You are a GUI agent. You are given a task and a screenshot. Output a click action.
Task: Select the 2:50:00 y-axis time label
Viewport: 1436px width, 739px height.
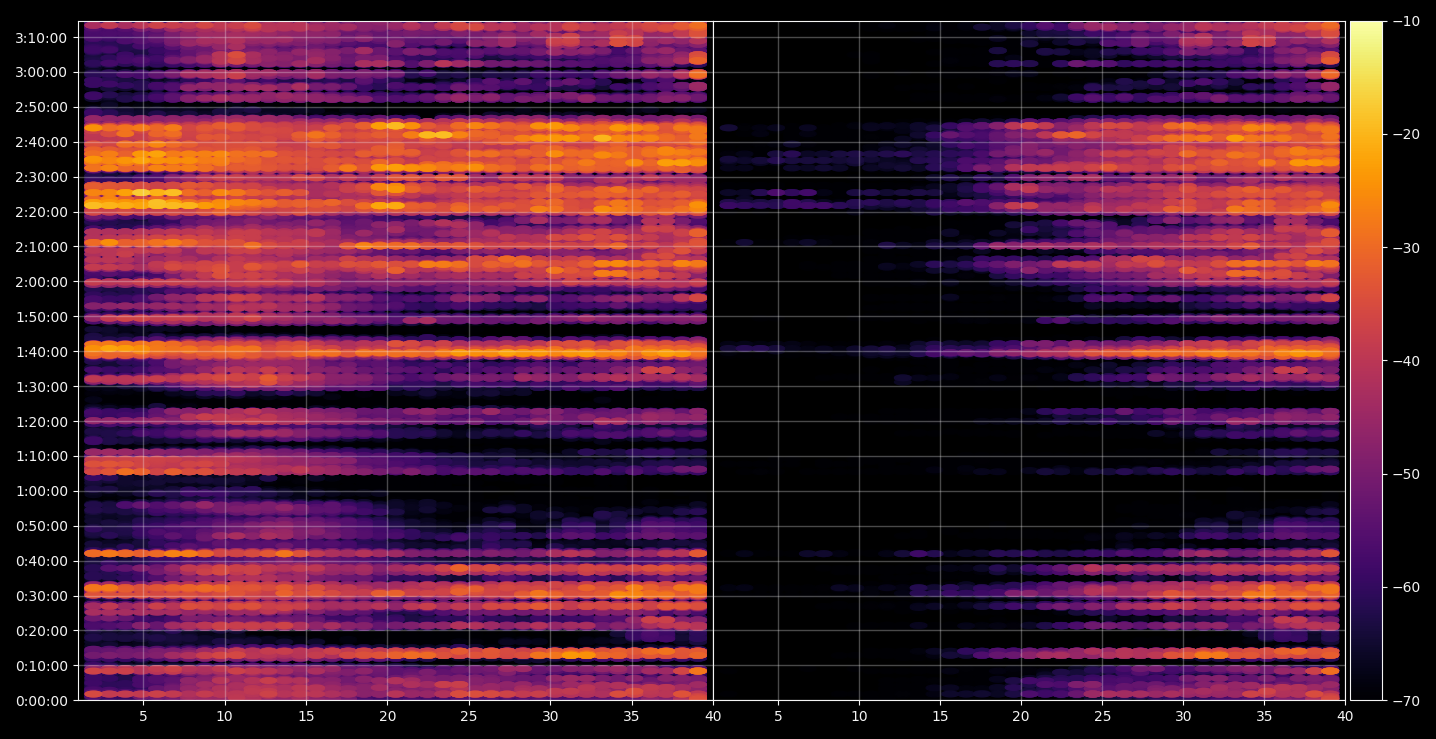tap(41, 107)
